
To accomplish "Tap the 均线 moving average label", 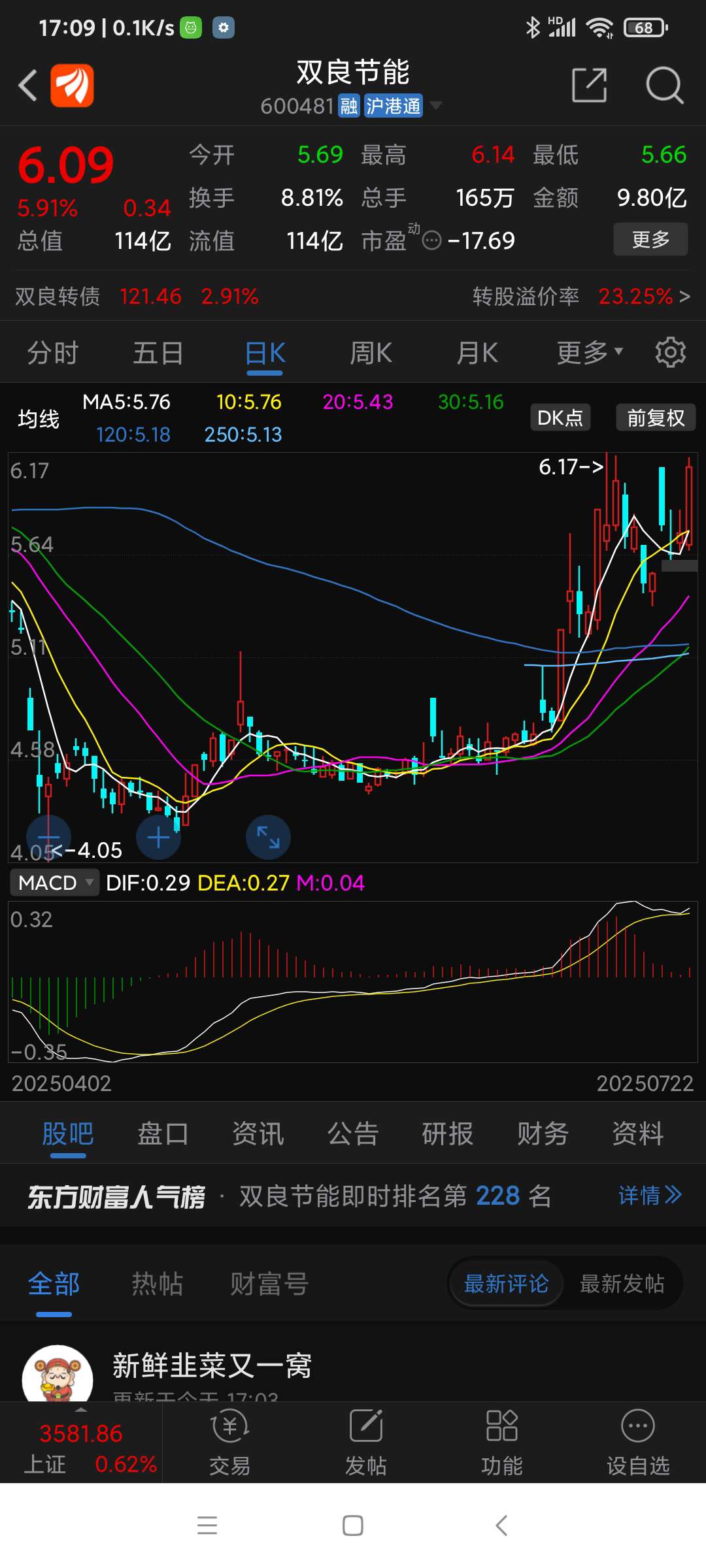I will click(39, 419).
